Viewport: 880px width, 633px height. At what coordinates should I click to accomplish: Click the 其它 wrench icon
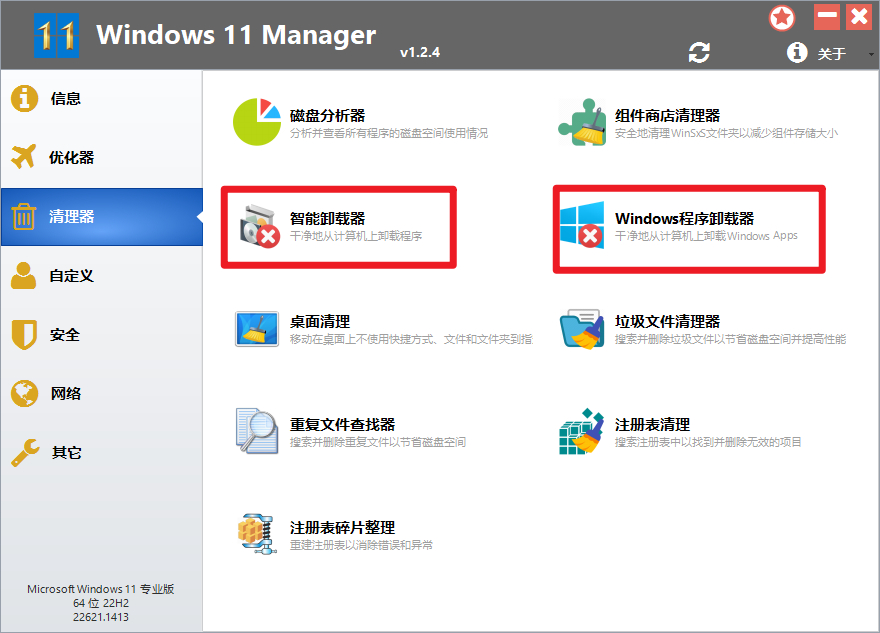pyautogui.click(x=25, y=453)
